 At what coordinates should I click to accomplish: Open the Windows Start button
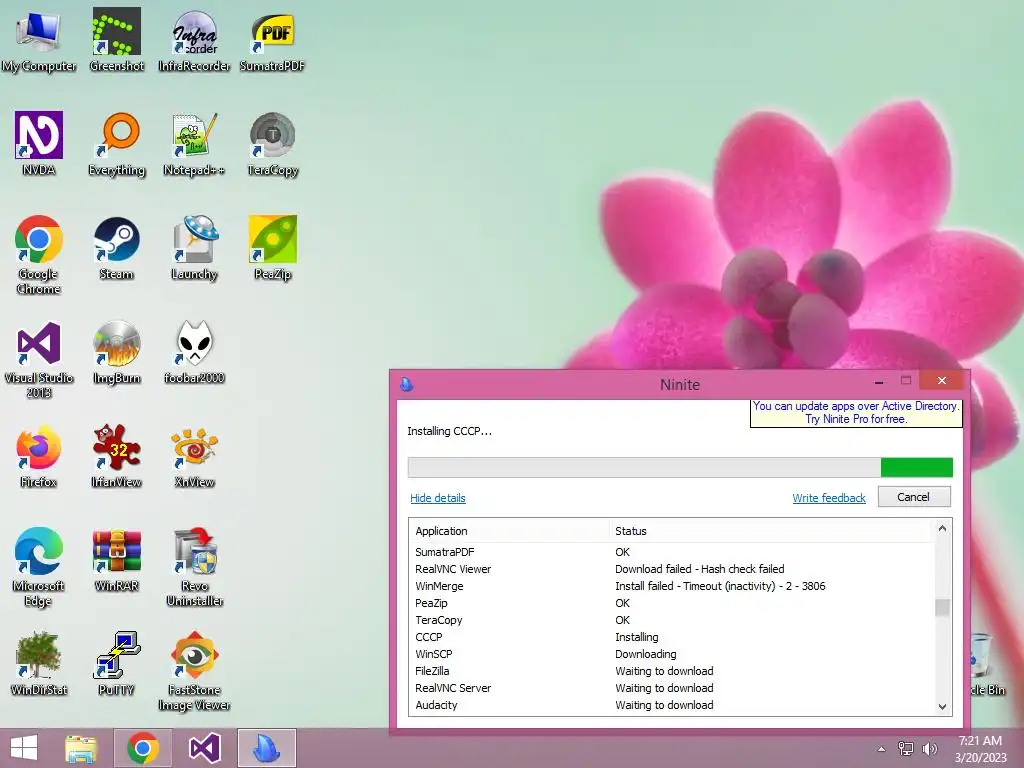click(x=24, y=748)
